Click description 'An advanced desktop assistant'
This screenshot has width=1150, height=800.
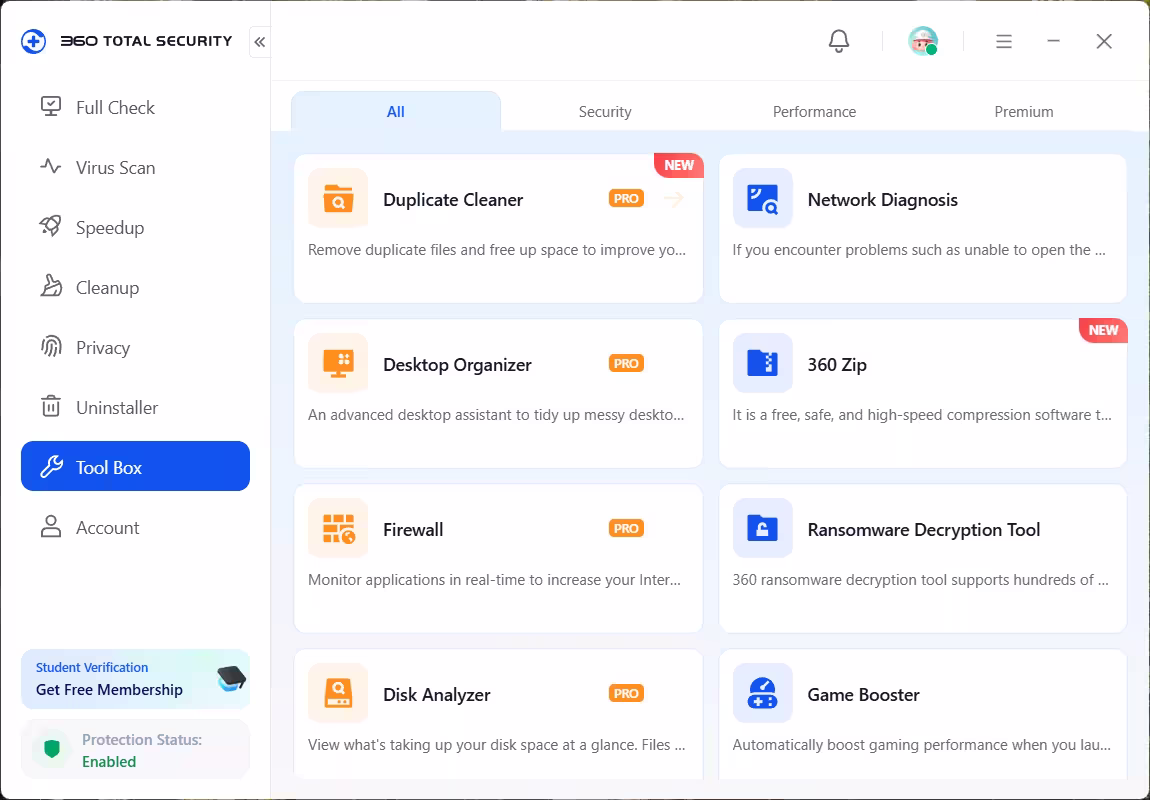pos(496,415)
